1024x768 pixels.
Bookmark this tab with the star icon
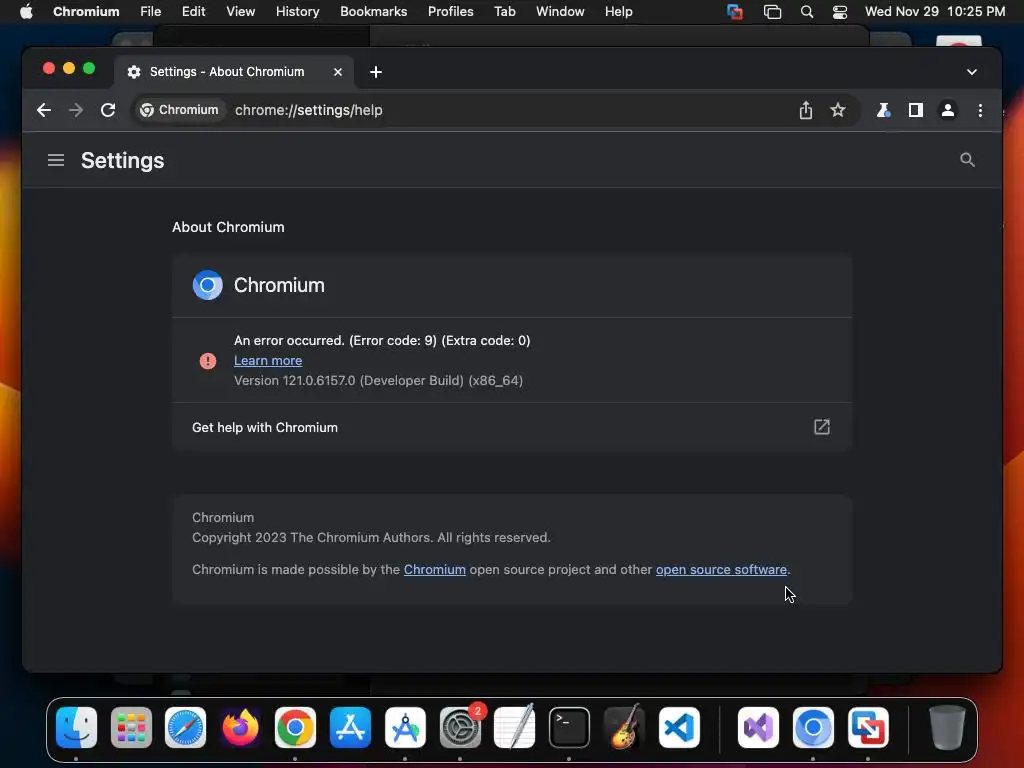pos(838,110)
